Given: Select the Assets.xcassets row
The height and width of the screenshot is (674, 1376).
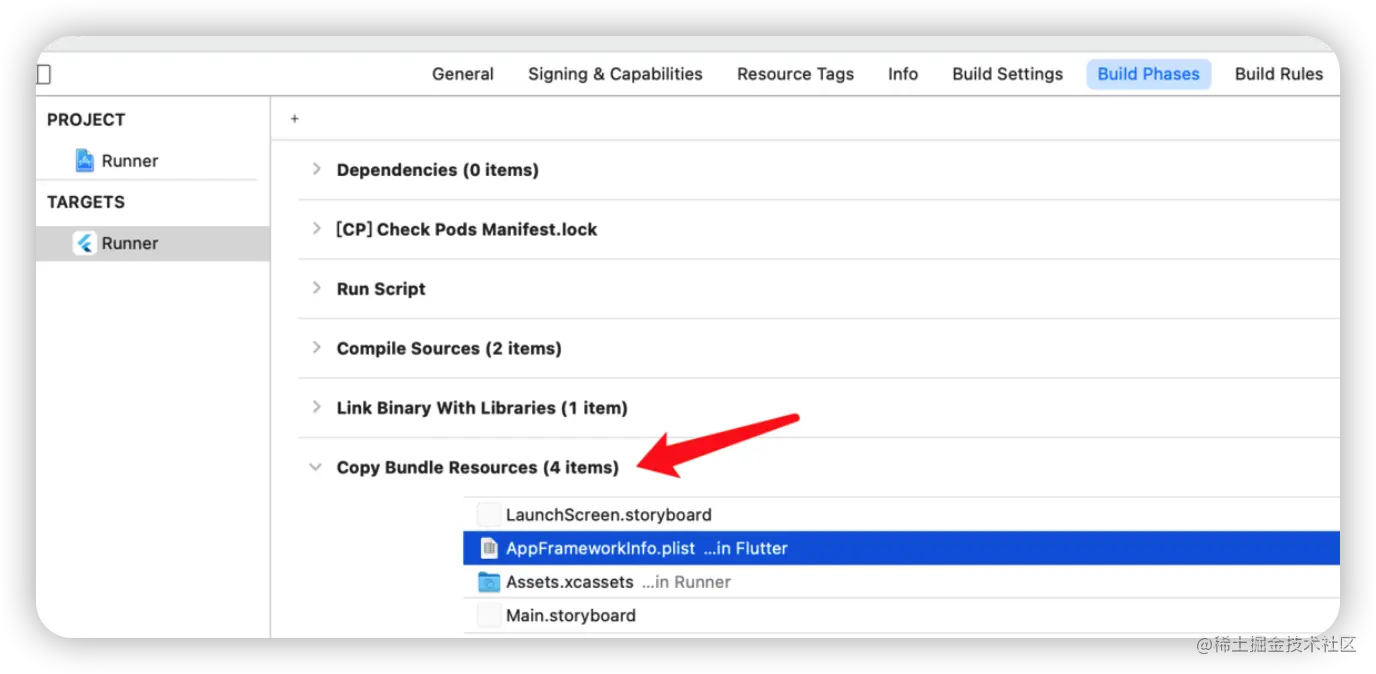Looking at the screenshot, I should [901, 582].
